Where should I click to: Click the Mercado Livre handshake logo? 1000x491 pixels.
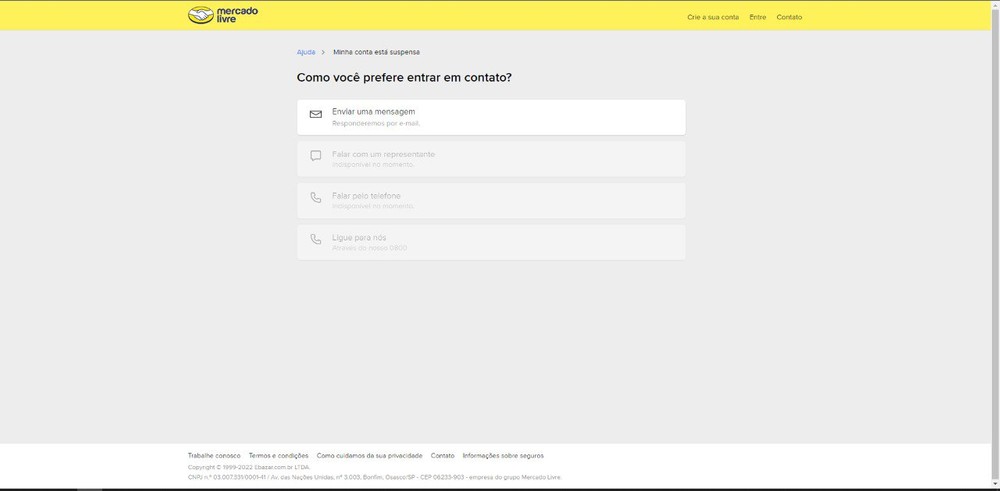click(201, 16)
